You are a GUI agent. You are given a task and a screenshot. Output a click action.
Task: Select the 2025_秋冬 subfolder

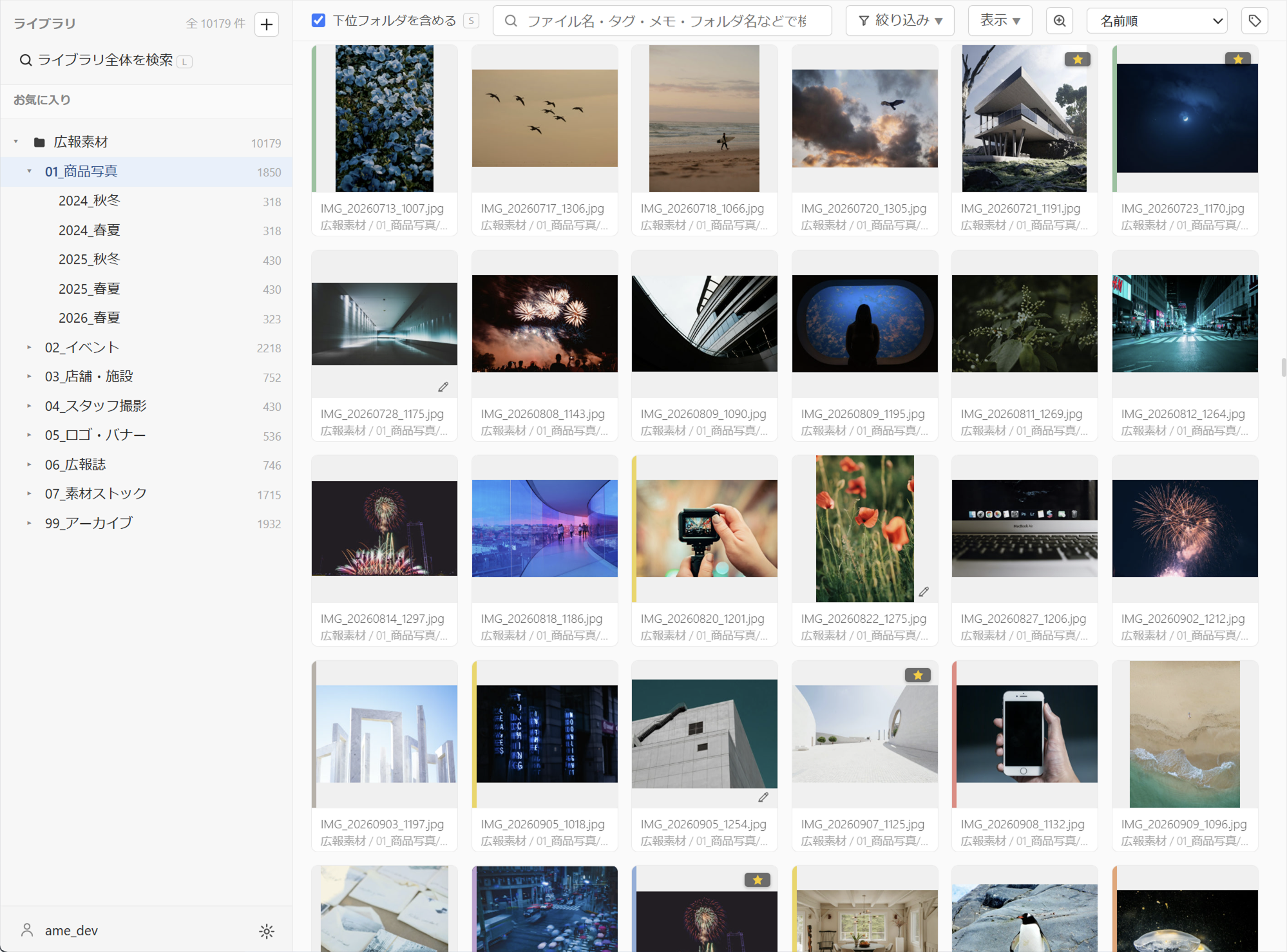tap(146, 260)
